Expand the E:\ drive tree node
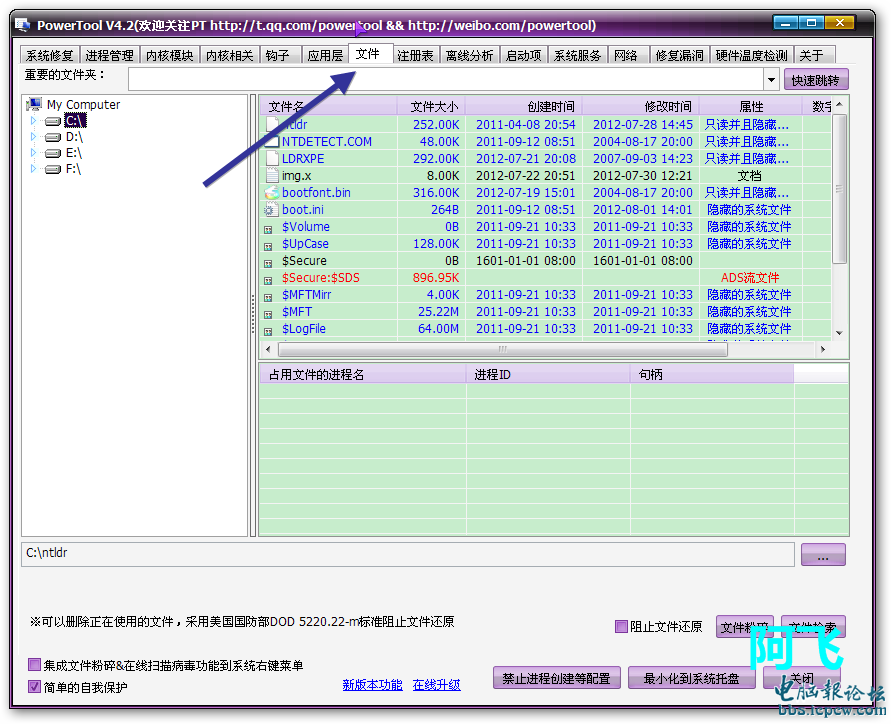Image resolution: width=891 pixels, height=724 pixels. (x=34, y=153)
